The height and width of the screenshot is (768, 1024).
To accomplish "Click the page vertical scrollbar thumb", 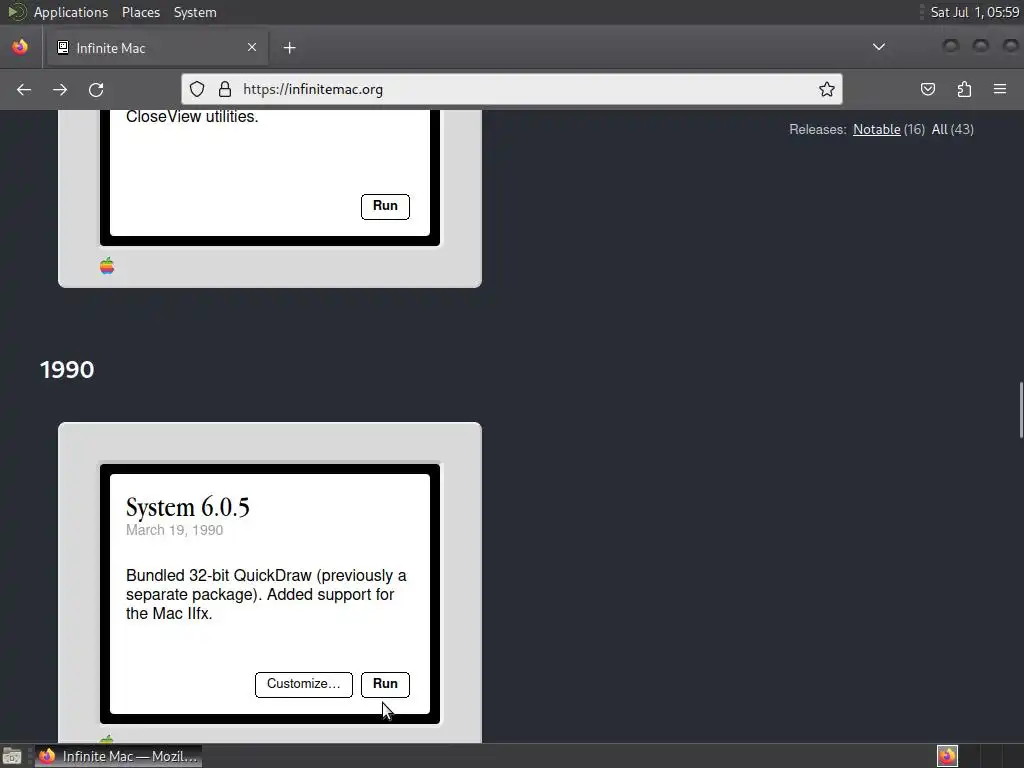I will (1021, 409).
